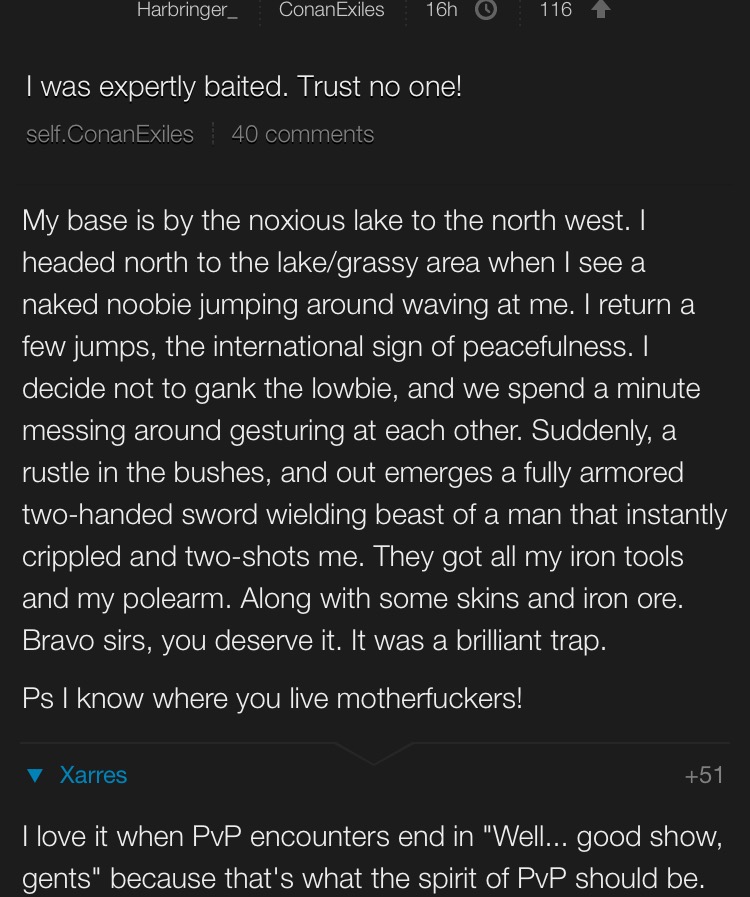The width and height of the screenshot is (750, 897).
Task: Tap the line starting "rustle in the bushes"
Action: click(353, 473)
